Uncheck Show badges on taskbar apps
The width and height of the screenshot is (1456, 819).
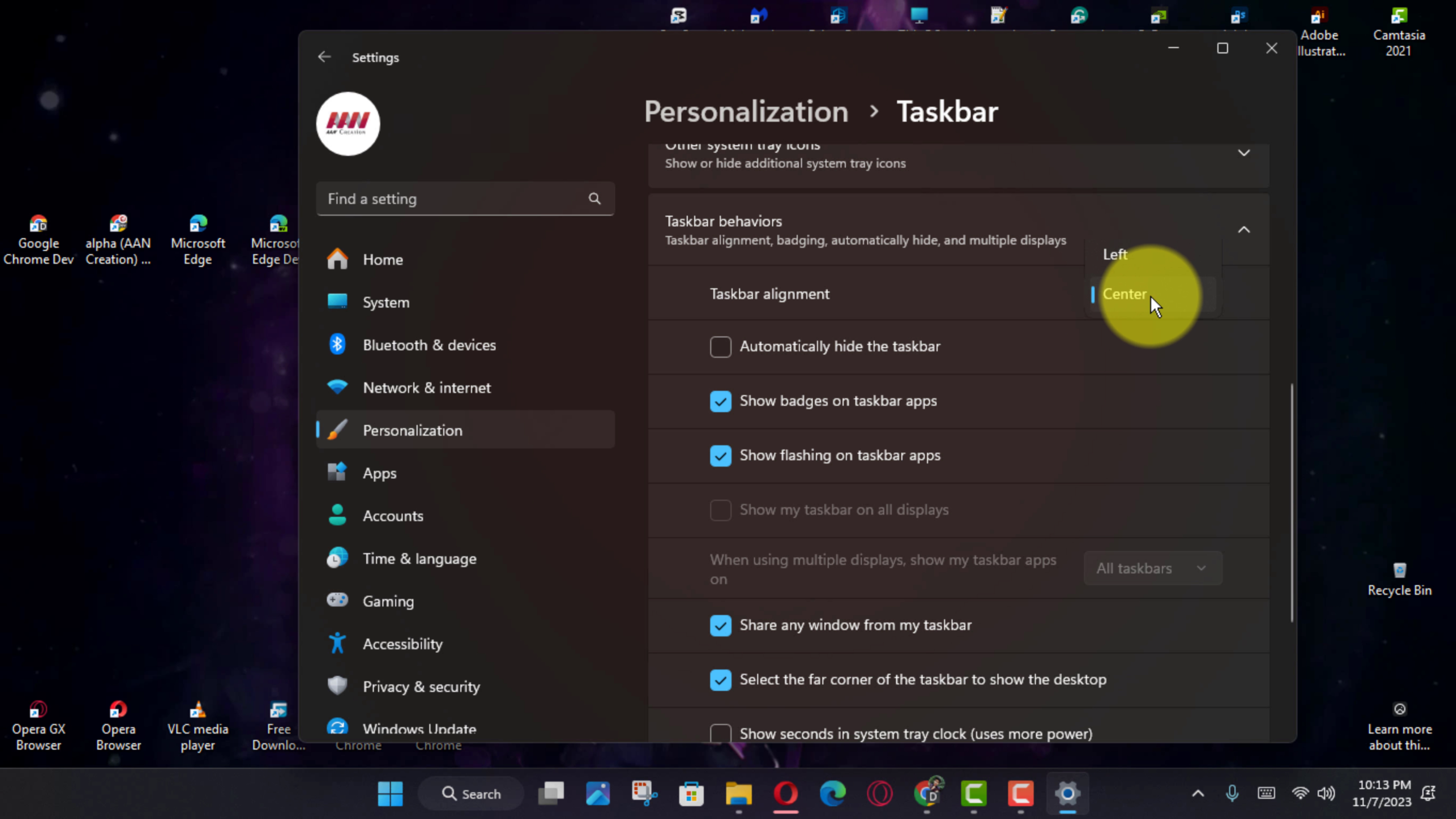tap(720, 401)
